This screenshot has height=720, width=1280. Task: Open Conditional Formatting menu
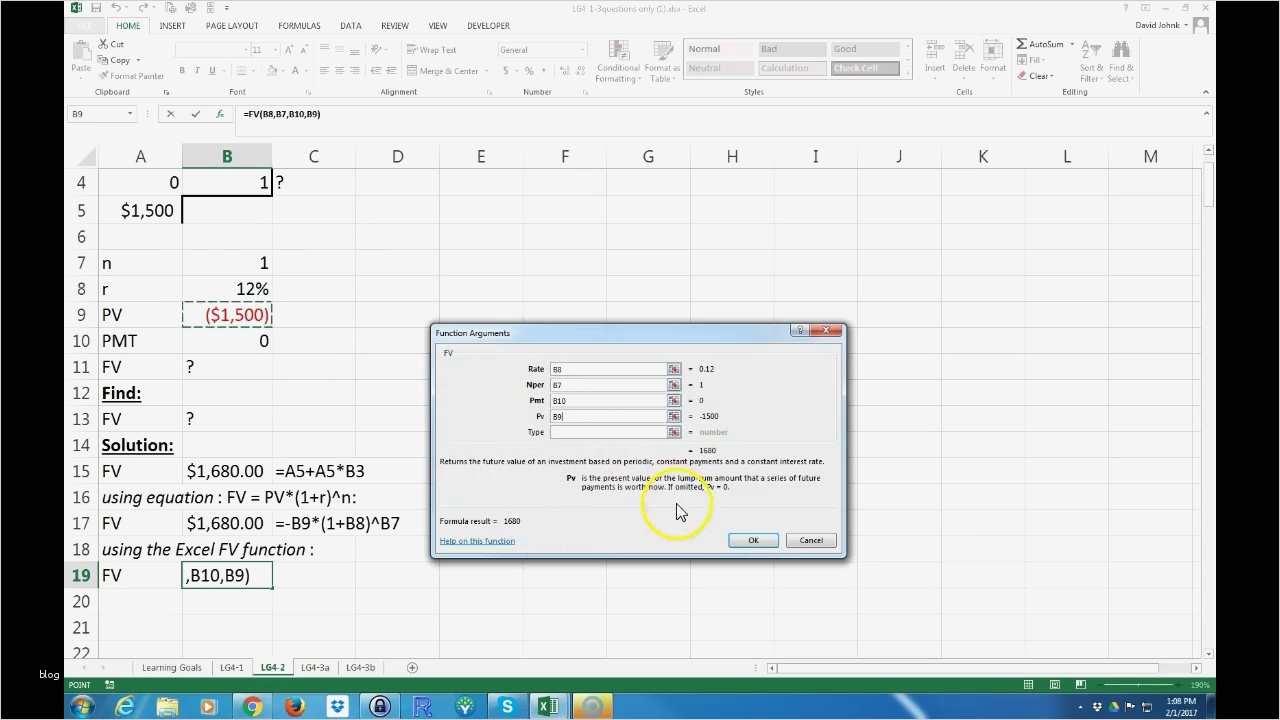pos(618,62)
